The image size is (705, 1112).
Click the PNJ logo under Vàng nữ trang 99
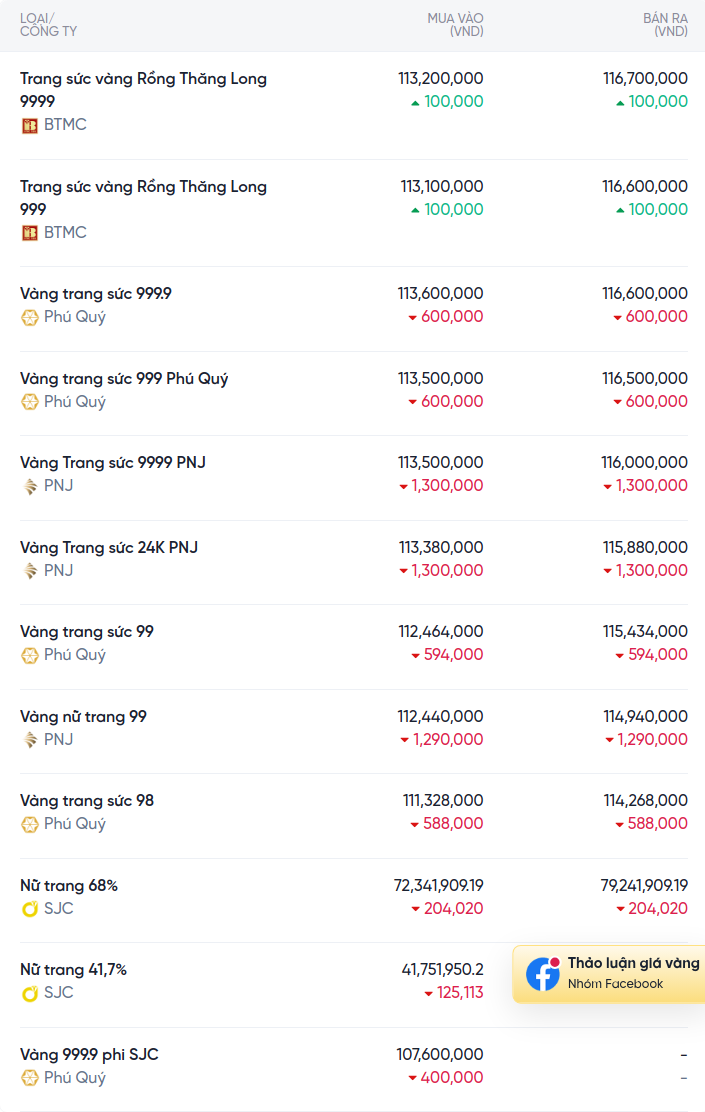(30, 740)
